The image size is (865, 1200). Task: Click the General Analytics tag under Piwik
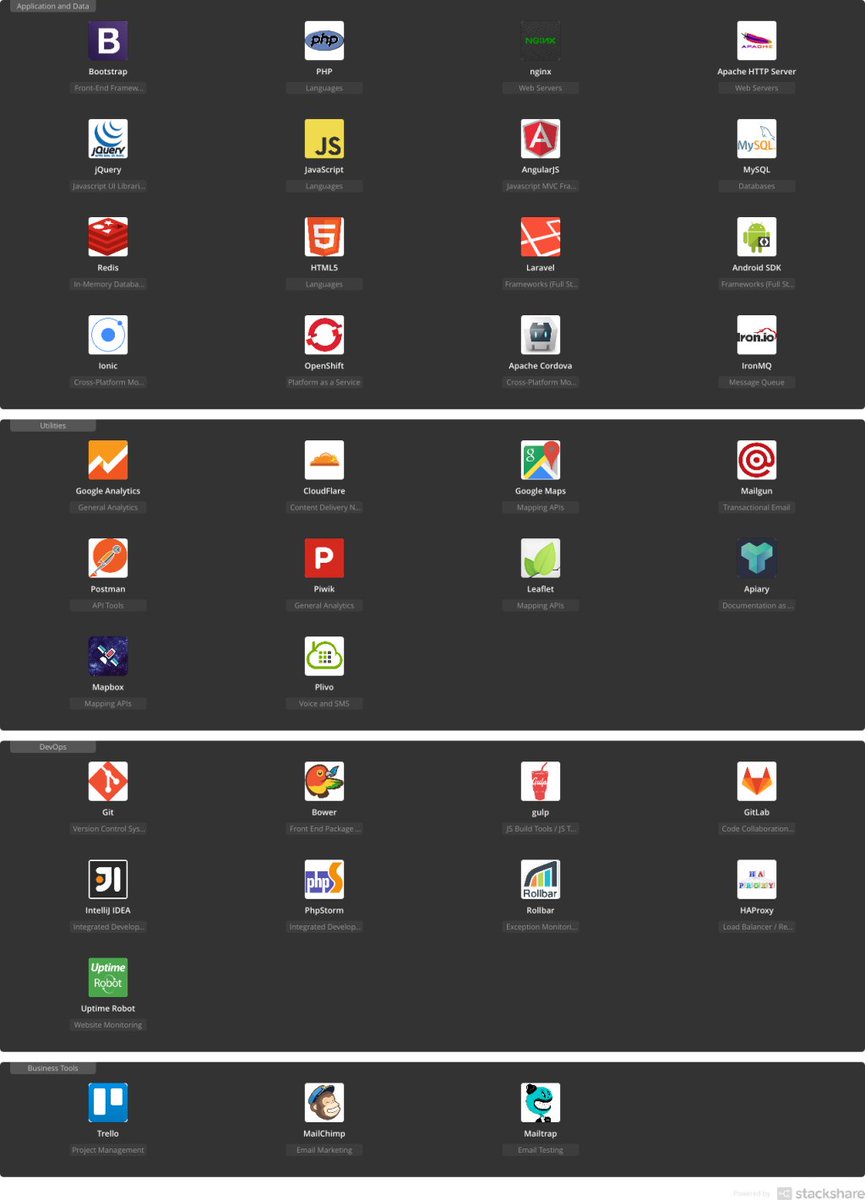pyautogui.click(x=324, y=605)
